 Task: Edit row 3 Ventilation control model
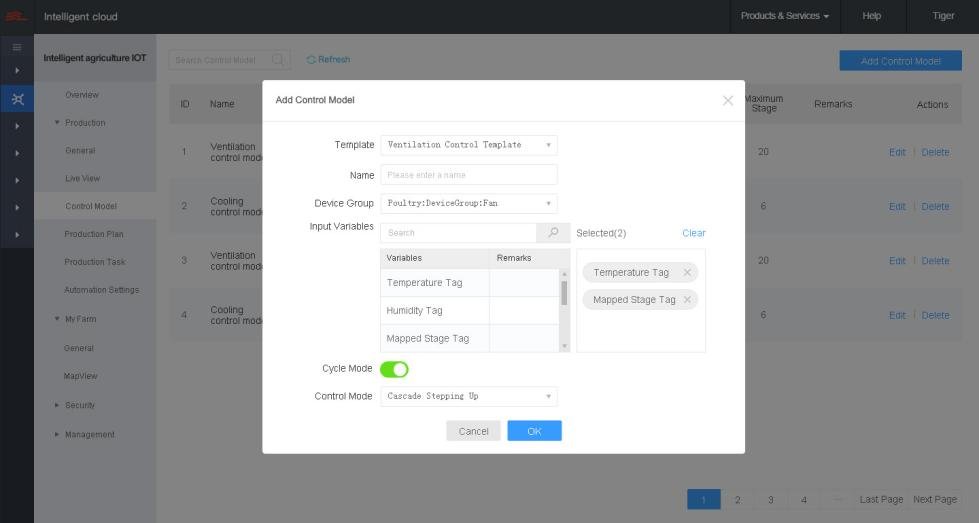pos(897,261)
